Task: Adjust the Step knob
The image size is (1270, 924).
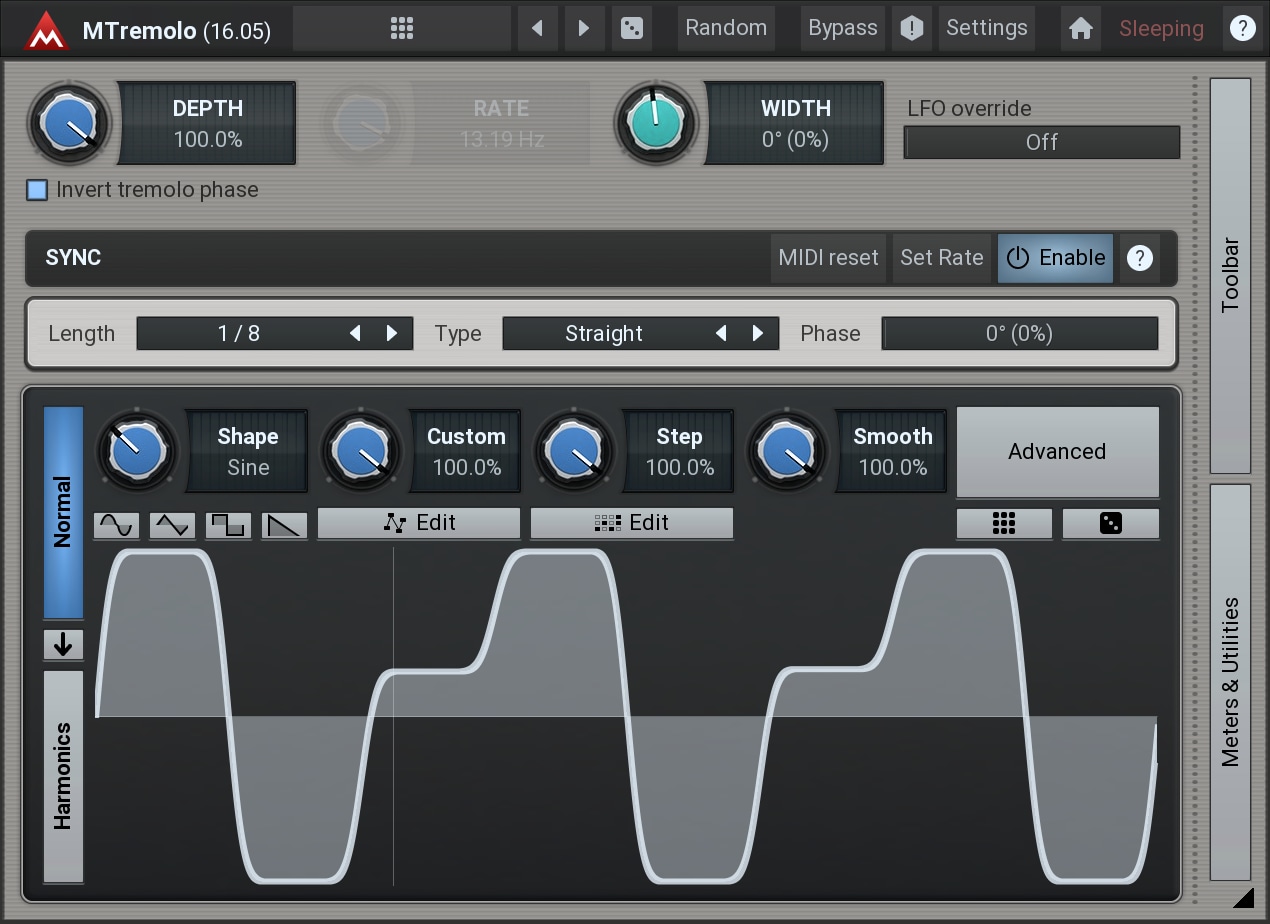Action: [574, 451]
